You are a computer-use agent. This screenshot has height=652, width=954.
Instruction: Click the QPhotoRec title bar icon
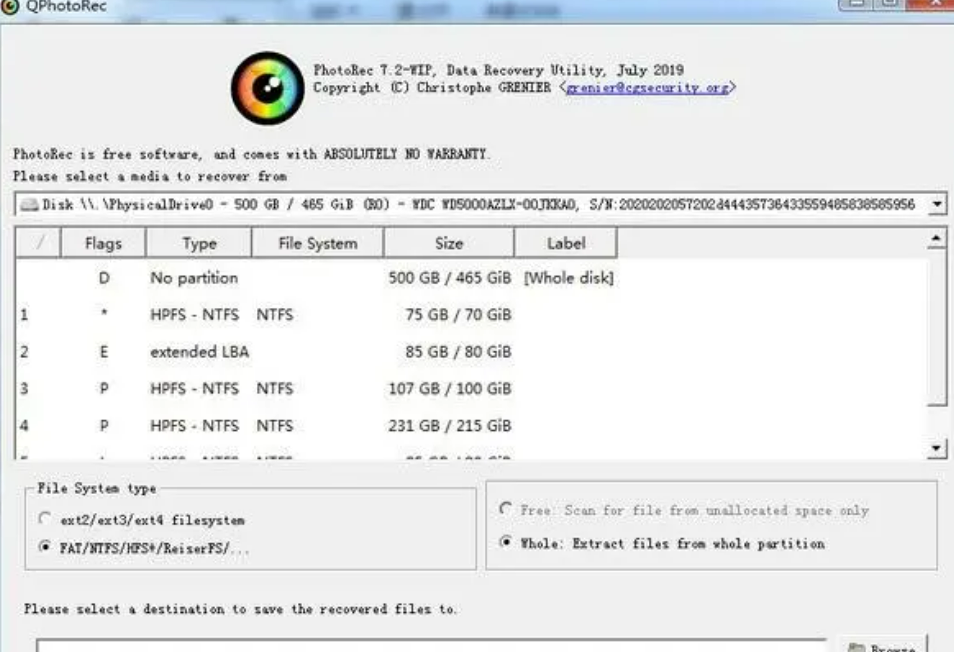[x=10, y=6]
